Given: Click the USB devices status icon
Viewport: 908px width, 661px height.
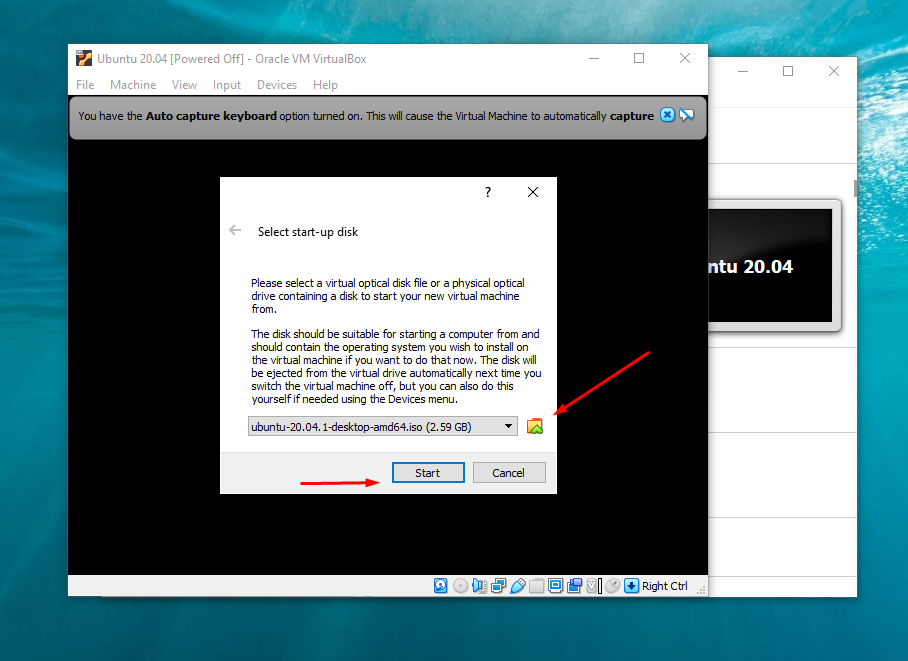Looking at the screenshot, I should pyautogui.click(x=518, y=585).
